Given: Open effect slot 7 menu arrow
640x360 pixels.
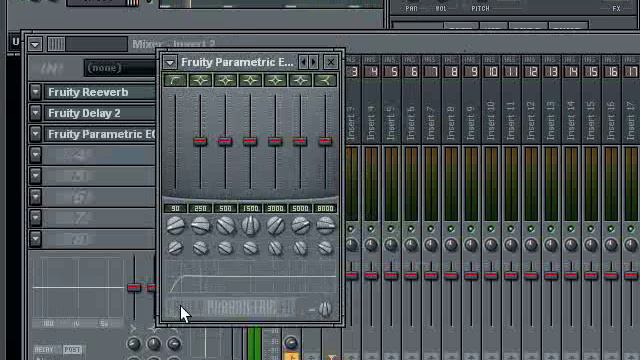Looking at the screenshot, I should point(36,218).
